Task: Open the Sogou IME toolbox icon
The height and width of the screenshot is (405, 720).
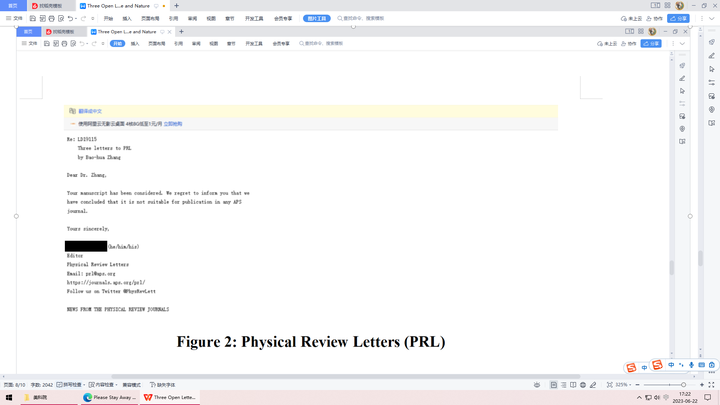Action: click(x=712, y=365)
